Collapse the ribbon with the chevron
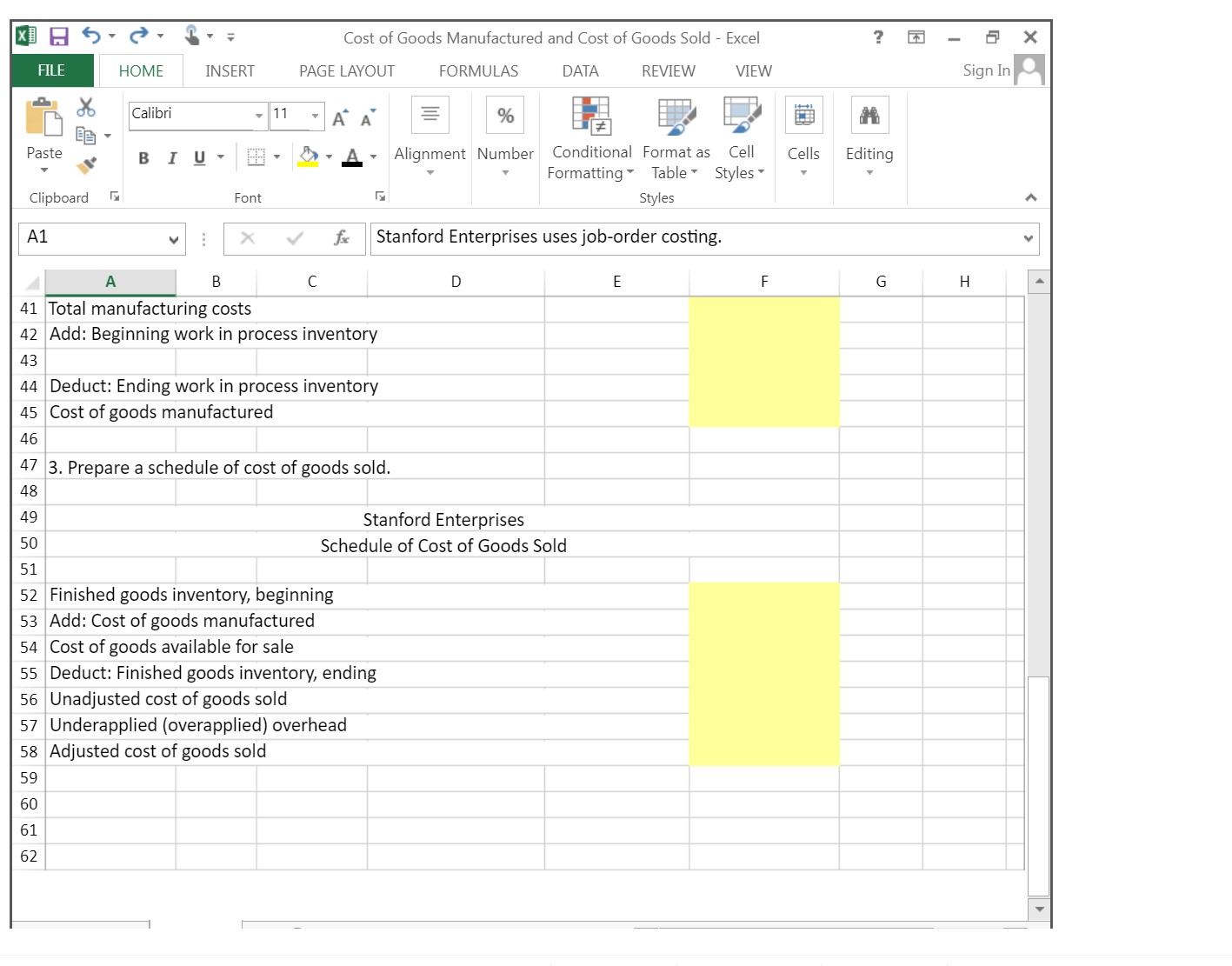The height and width of the screenshot is (966, 1232). (x=1031, y=197)
